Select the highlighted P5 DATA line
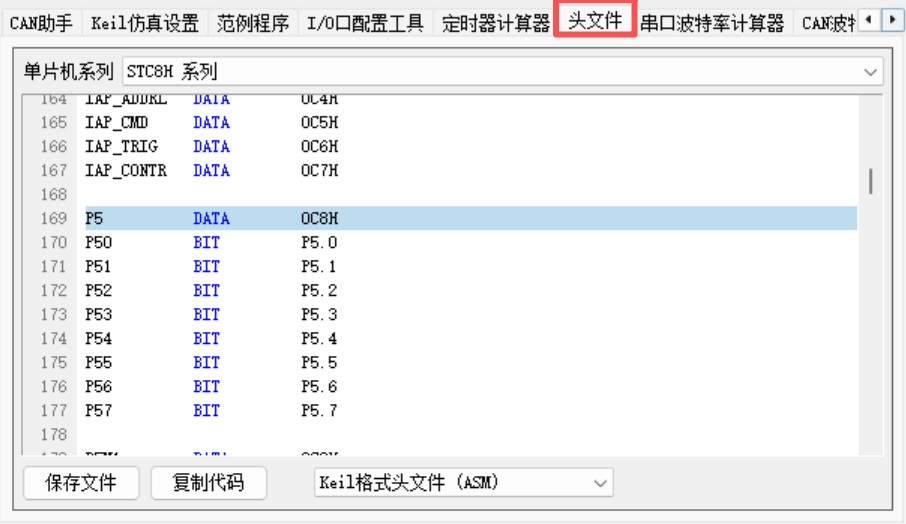 click(x=471, y=218)
